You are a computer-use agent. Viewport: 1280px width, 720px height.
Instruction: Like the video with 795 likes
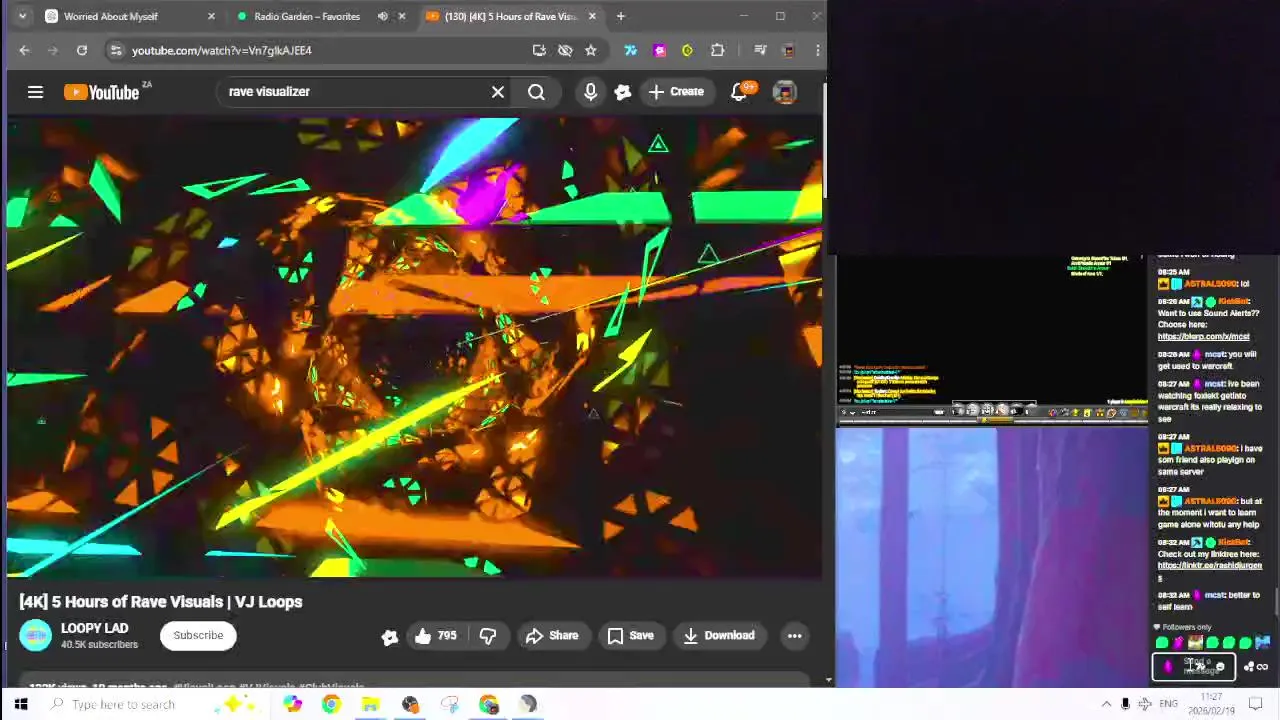[x=435, y=635]
